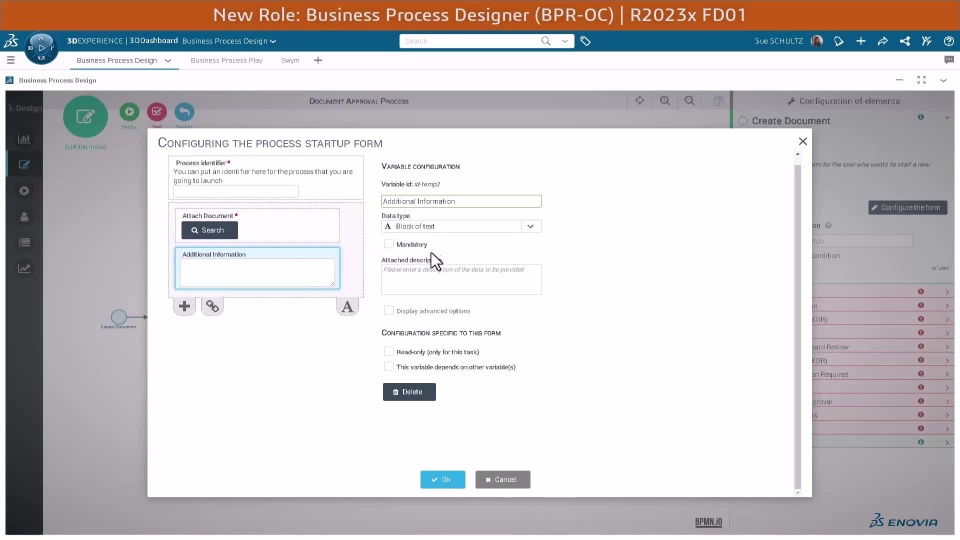Open the user icon in left sidebar
The image size is (960, 540).
(x=24, y=217)
